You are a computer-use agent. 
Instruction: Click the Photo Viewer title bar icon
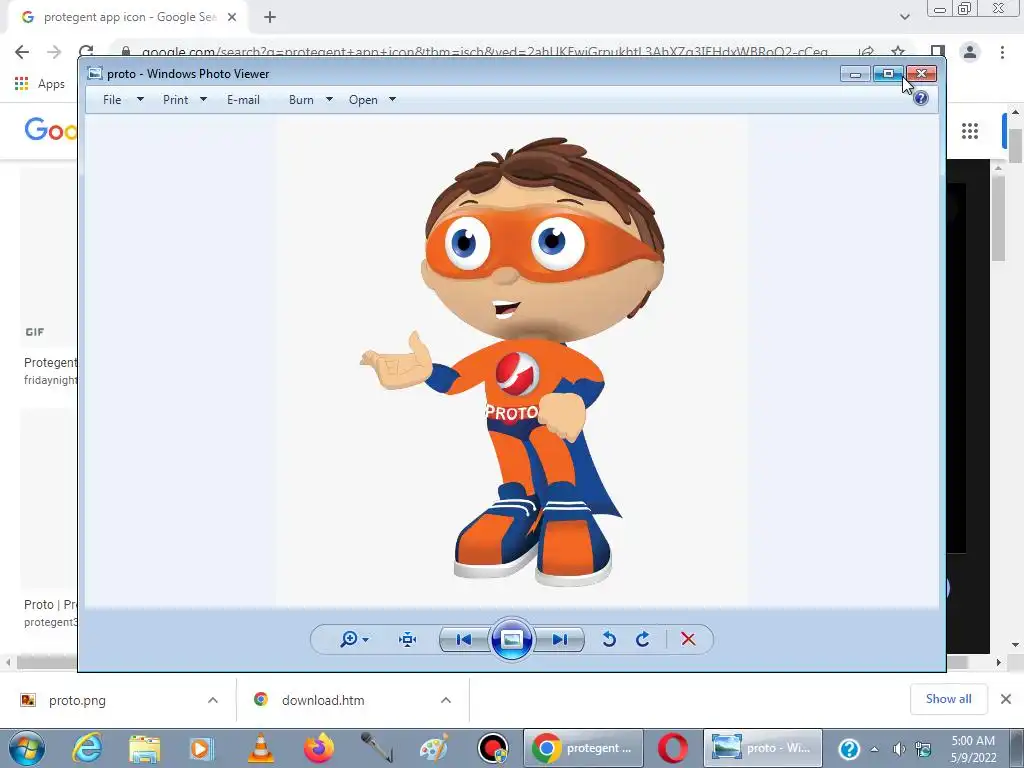[x=95, y=73]
